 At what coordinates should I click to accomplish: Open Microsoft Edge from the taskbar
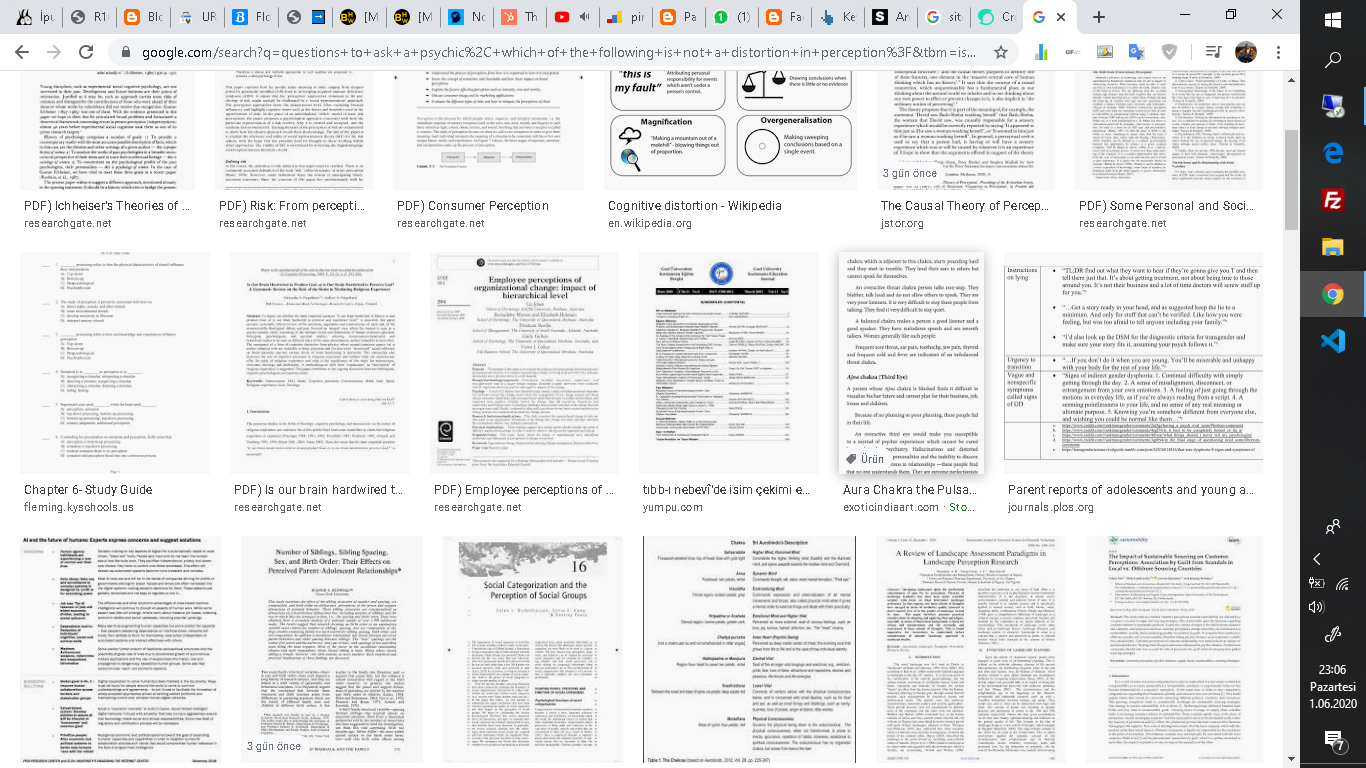[x=1333, y=152]
